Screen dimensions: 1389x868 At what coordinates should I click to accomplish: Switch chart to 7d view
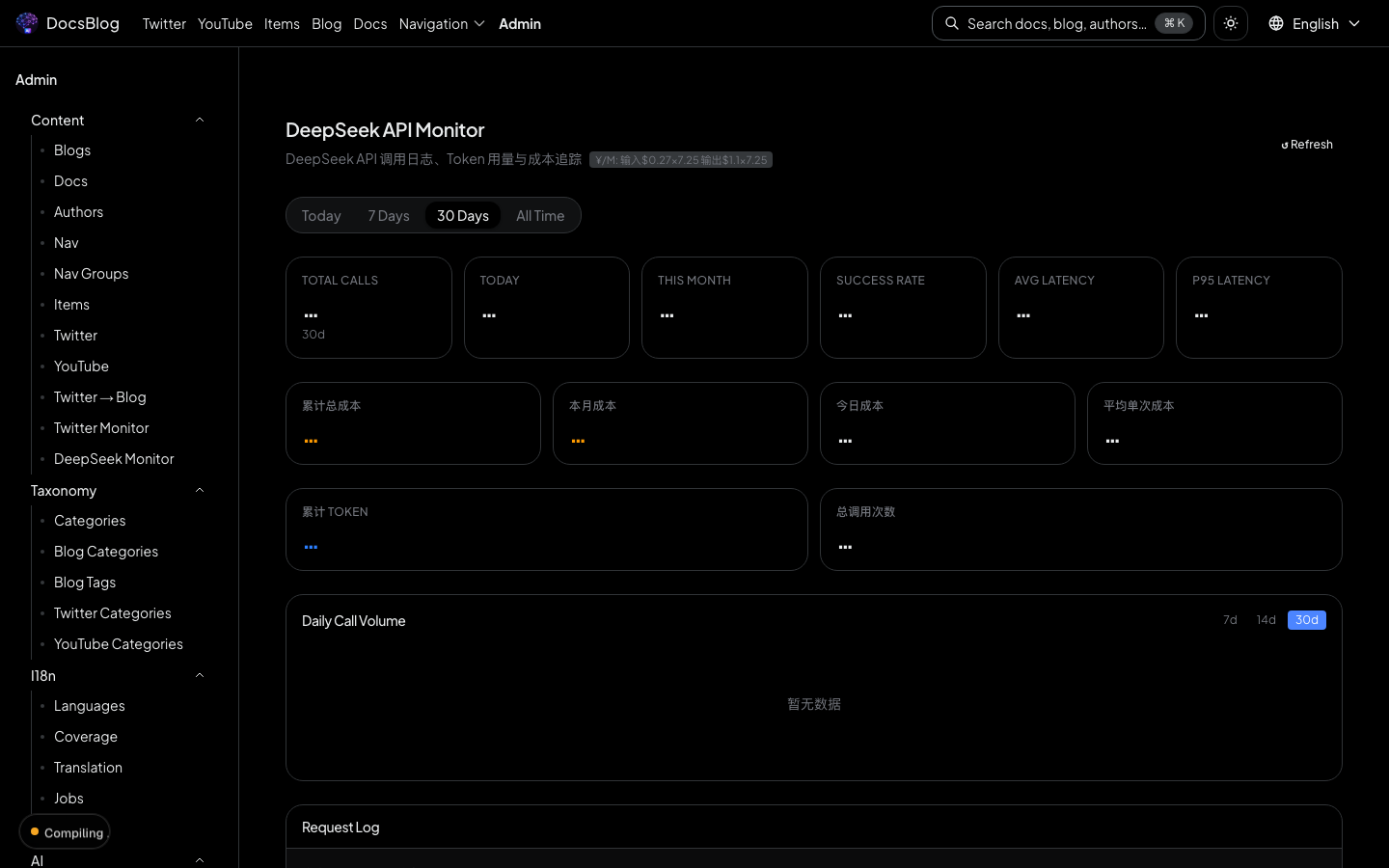(1230, 620)
